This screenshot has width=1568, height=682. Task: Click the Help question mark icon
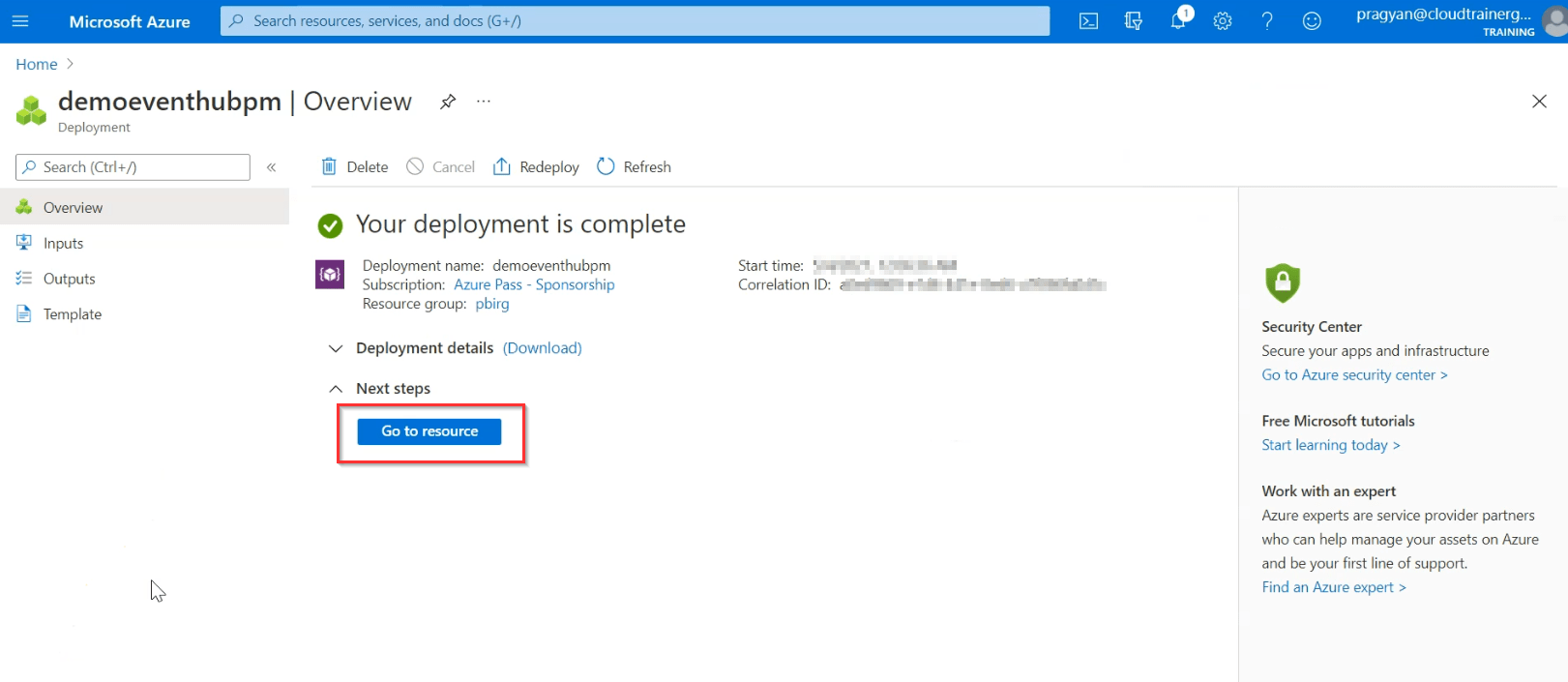pos(1267,21)
